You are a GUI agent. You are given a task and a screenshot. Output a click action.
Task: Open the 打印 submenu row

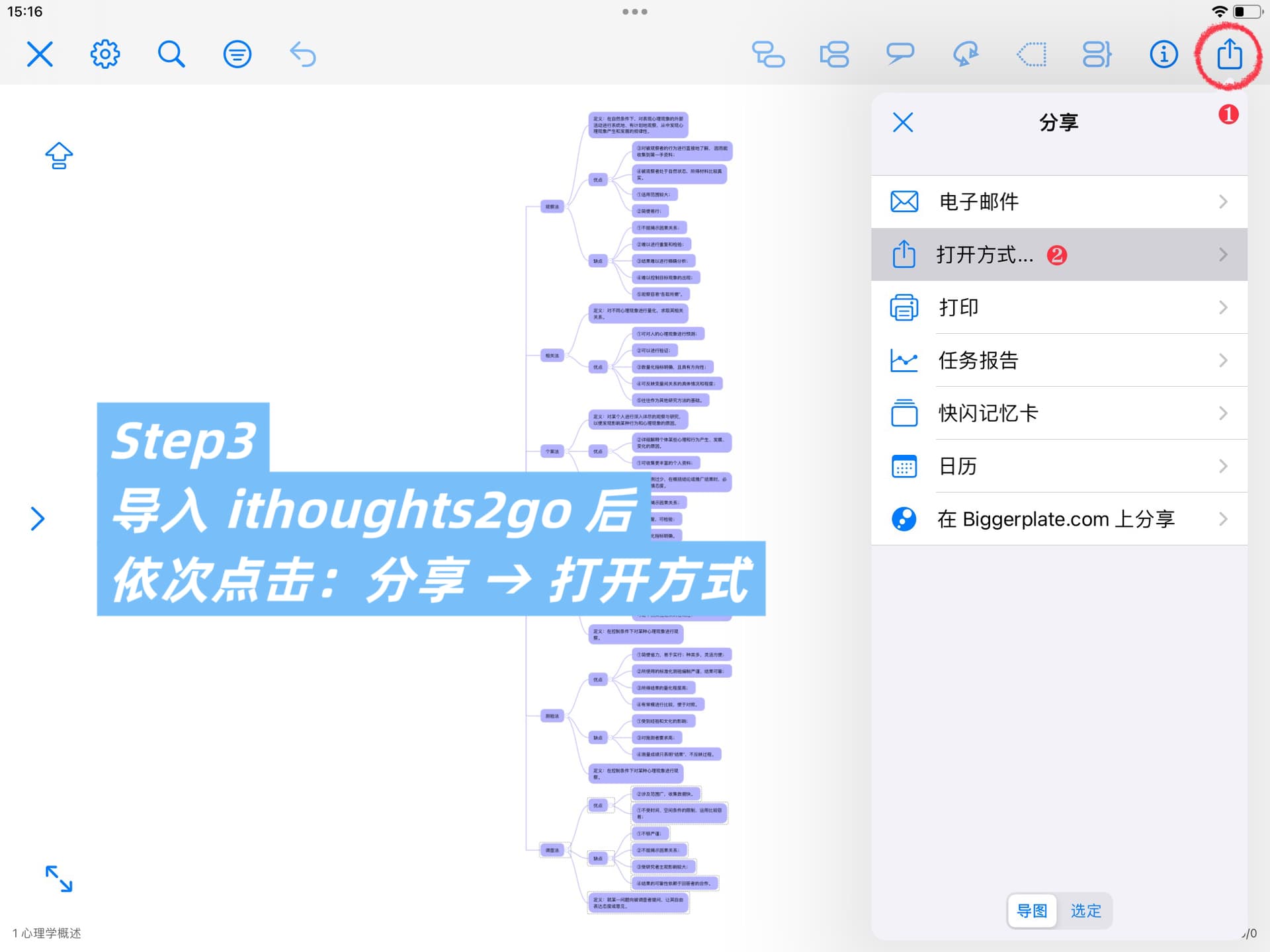pyautogui.click(x=1059, y=307)
